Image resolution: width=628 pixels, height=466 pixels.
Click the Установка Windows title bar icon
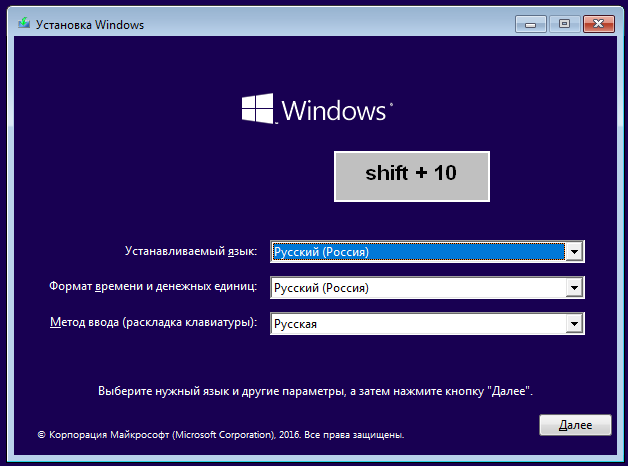coord(24,23)
